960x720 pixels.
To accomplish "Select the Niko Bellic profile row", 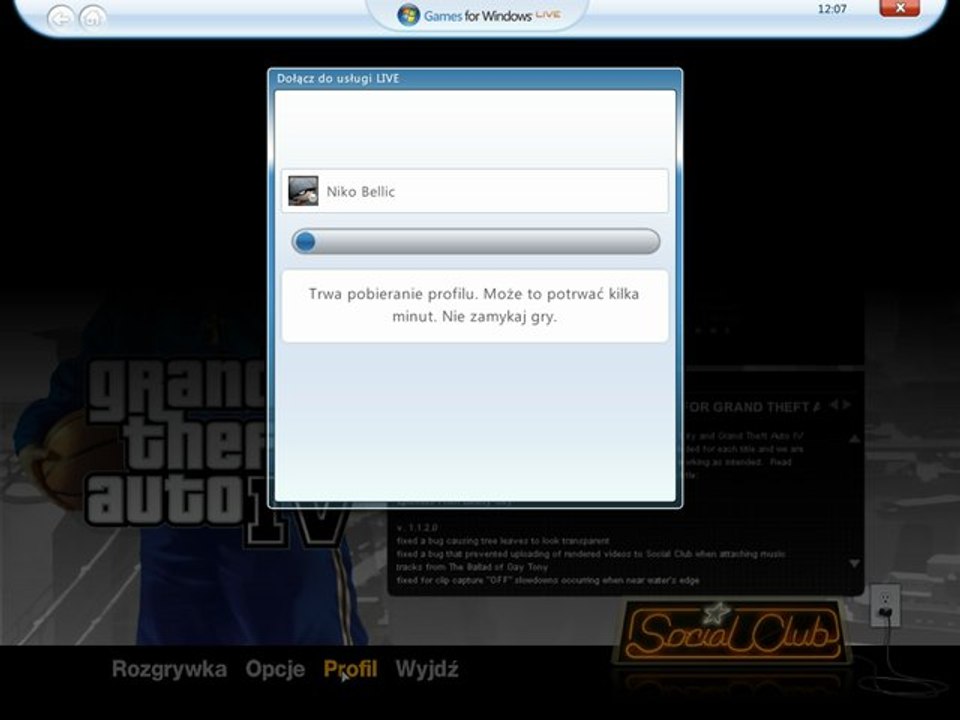I will (x=474, y=191).
